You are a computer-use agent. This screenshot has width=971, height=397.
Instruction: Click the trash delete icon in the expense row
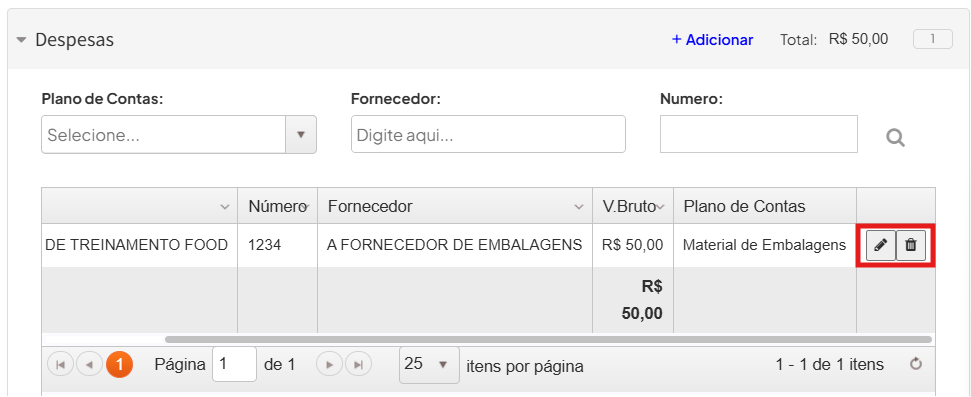[x=911, y=245]
